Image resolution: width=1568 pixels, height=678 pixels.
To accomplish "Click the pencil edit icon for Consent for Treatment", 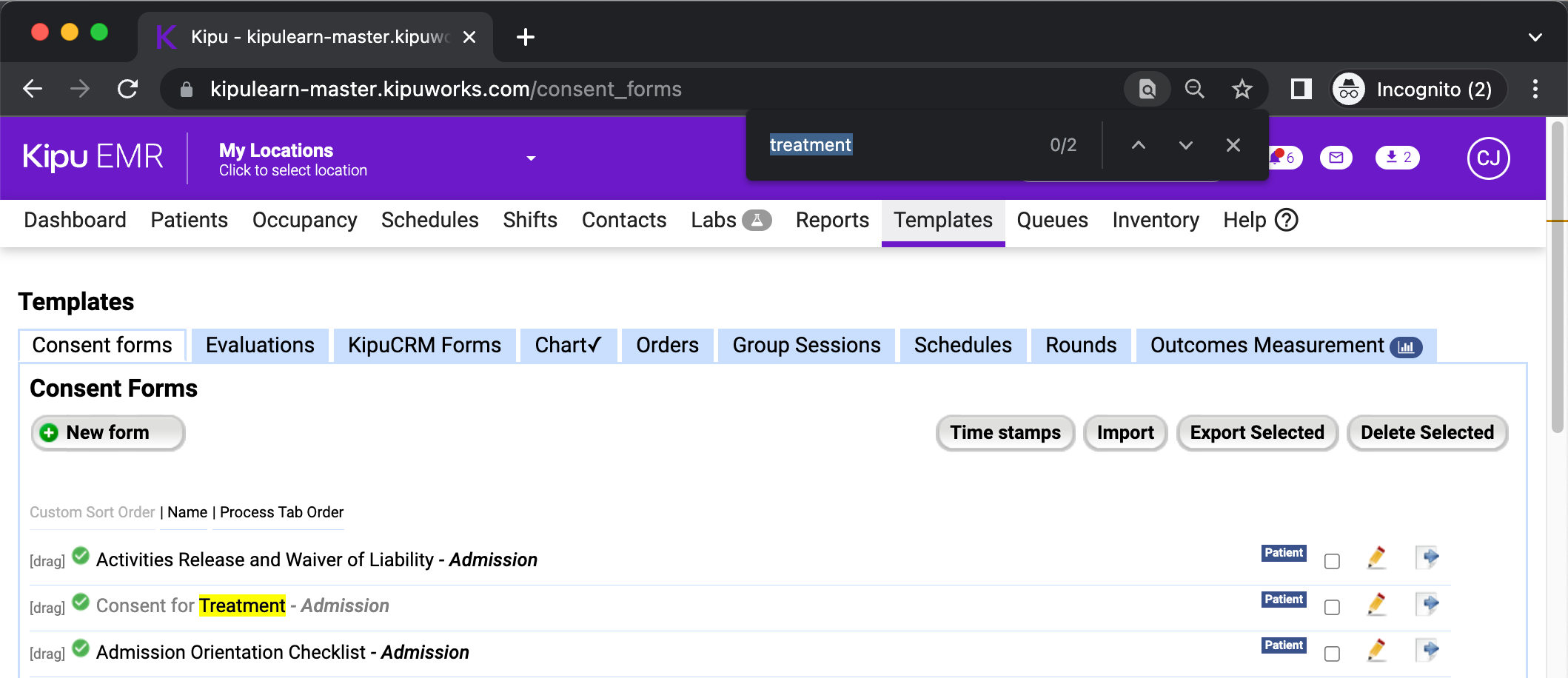I will (x=1376, y=605).
